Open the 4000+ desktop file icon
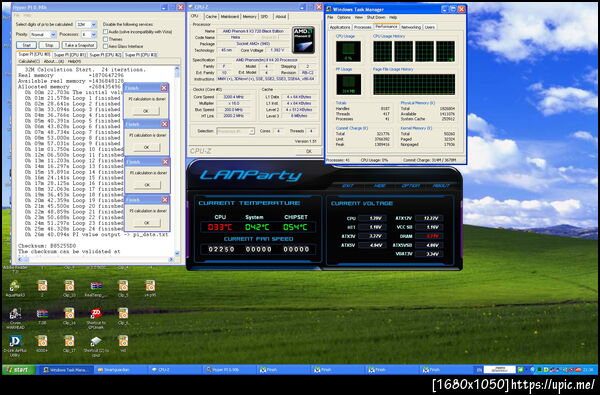 [x=42, y=343]
